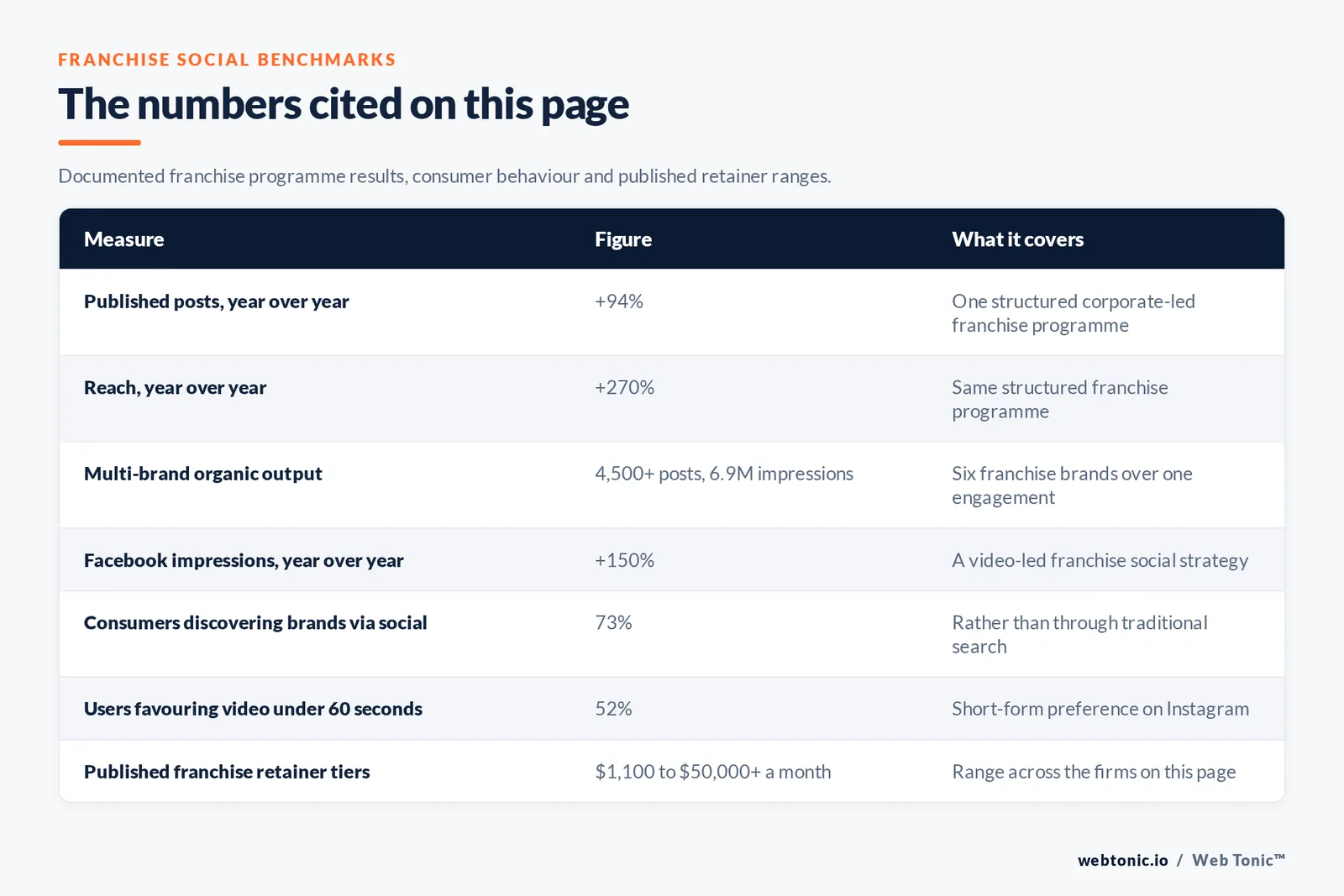Viewport: 1344px width, 896px height.
Task: Click the '$1,100 to $50,000+ a month' figure
Action: [712, 772]
